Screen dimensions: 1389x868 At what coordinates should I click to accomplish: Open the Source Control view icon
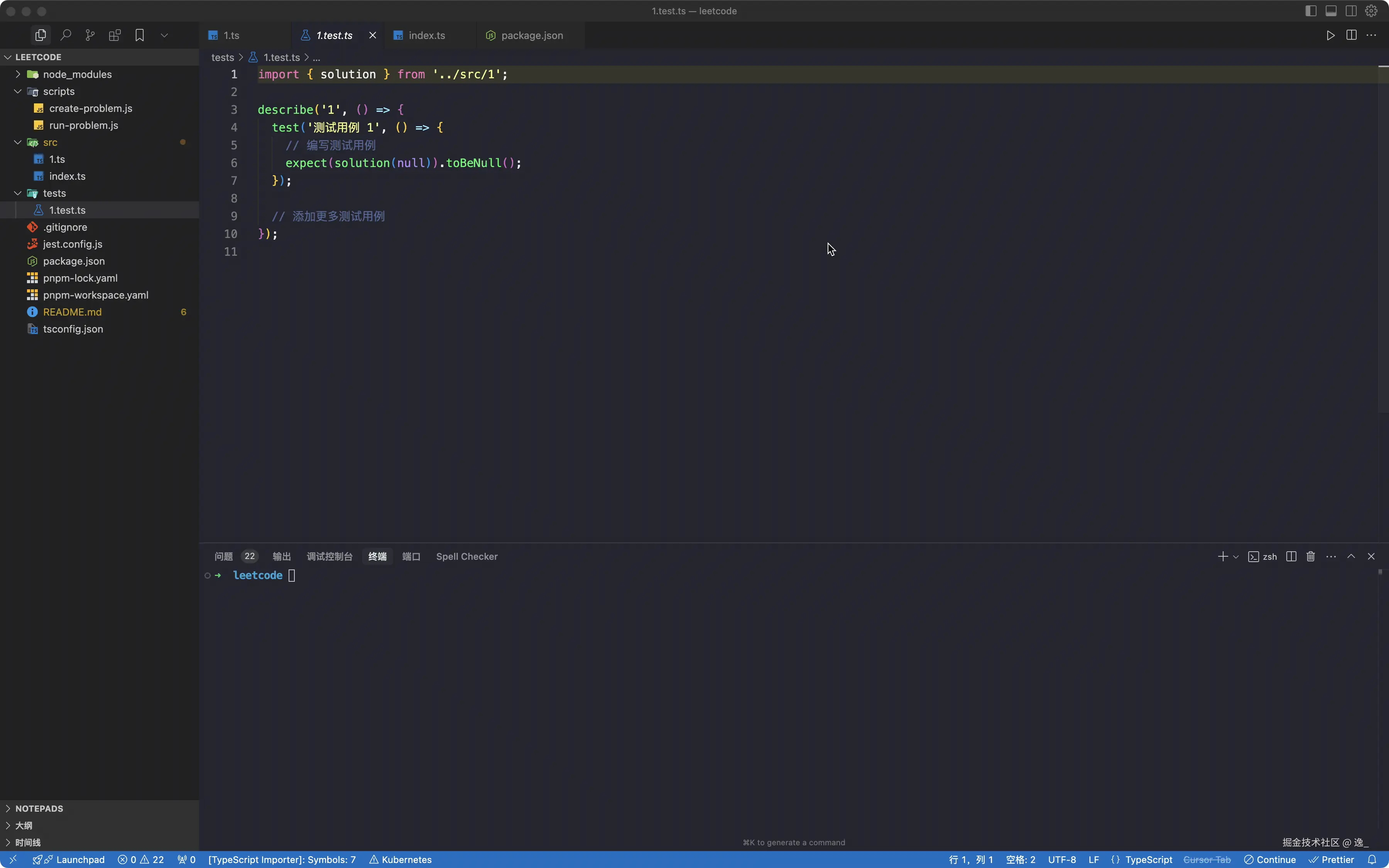coord(90,35)
